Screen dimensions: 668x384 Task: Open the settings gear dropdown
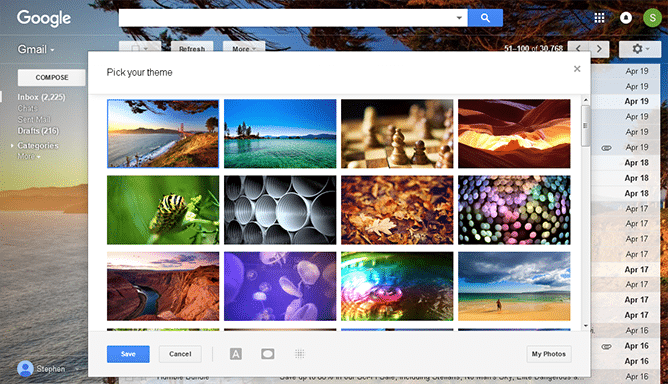click(639, 49)
